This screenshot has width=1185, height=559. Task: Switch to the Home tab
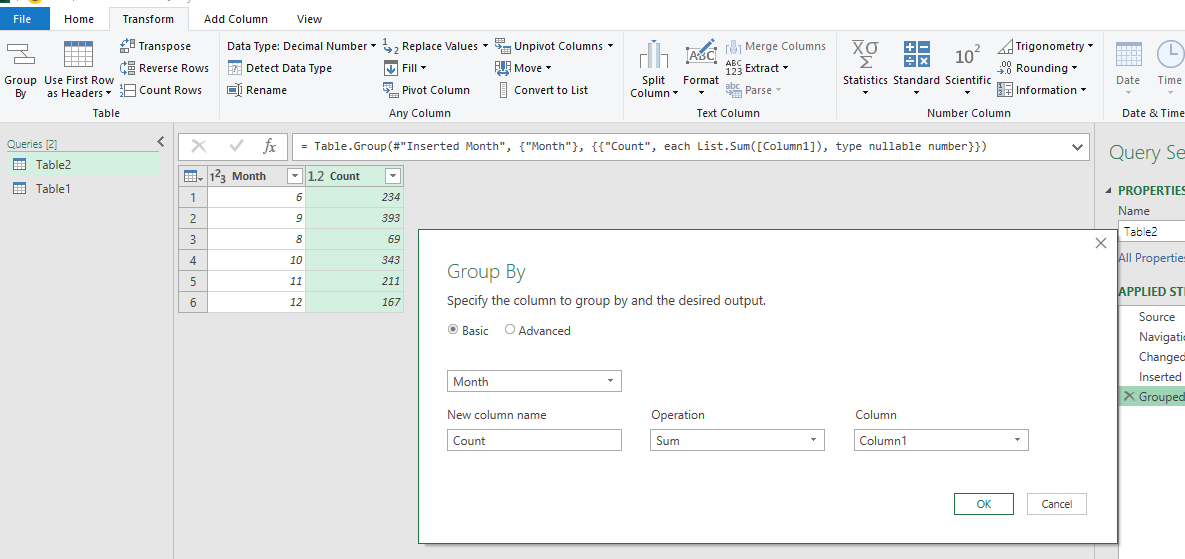click(x=79, y=19)
